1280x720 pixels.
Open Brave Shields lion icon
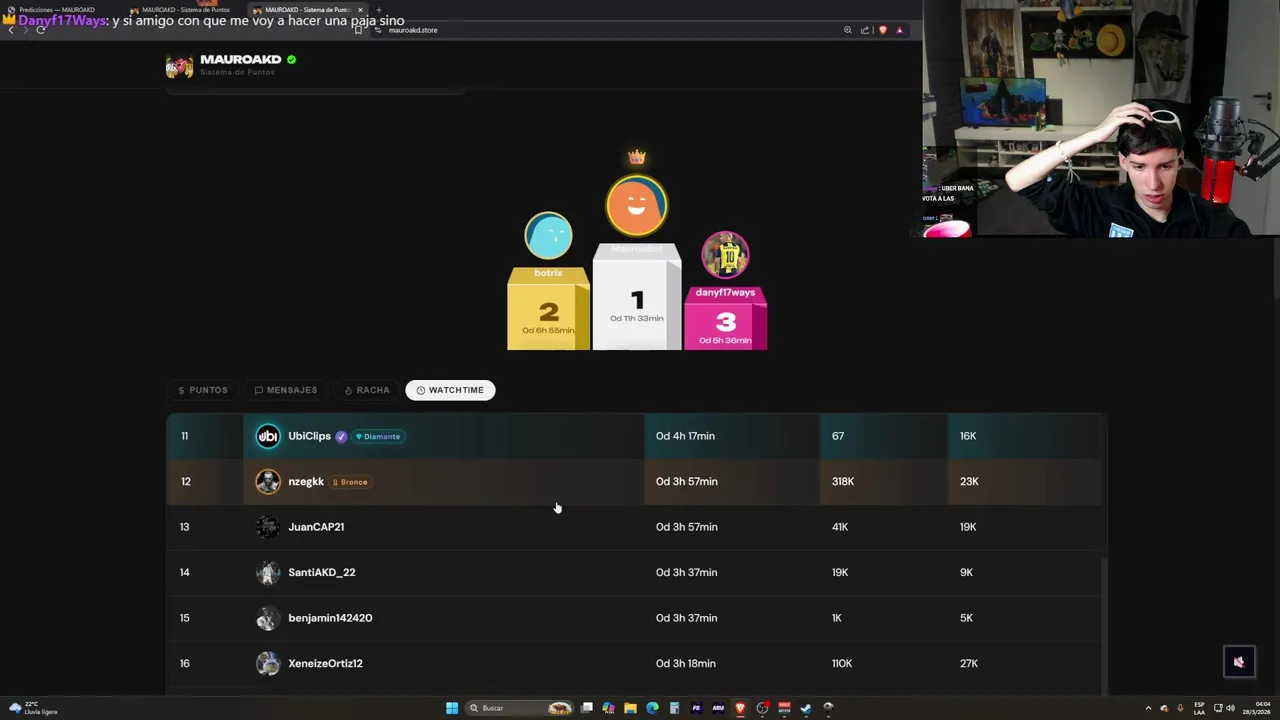point(882,30)
